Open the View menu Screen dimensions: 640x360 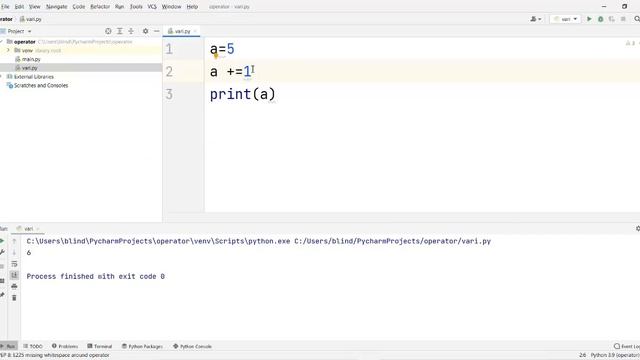(x=34, y=7)
